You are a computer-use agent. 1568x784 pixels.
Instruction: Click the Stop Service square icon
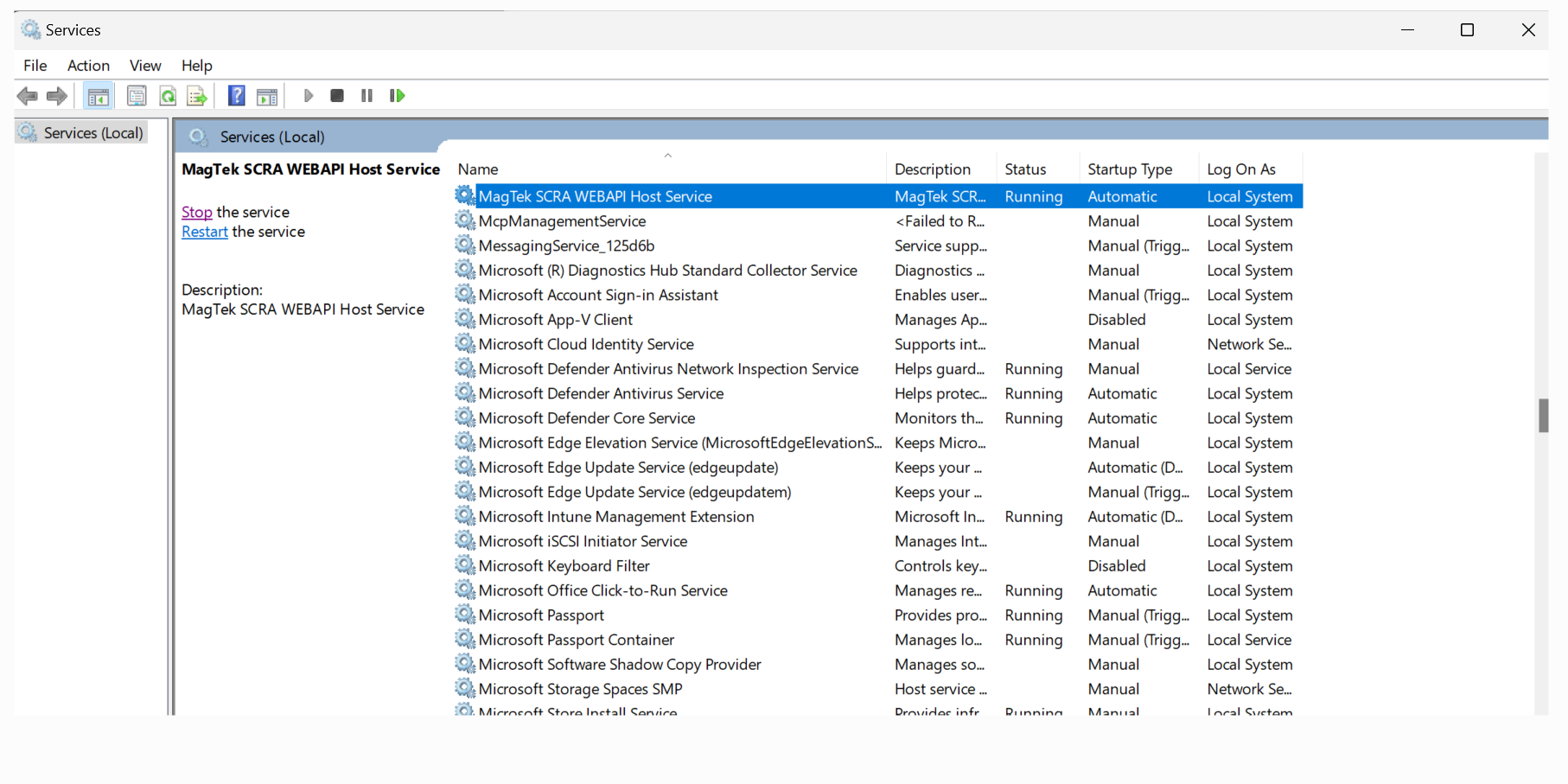click(x=337, y=96)
